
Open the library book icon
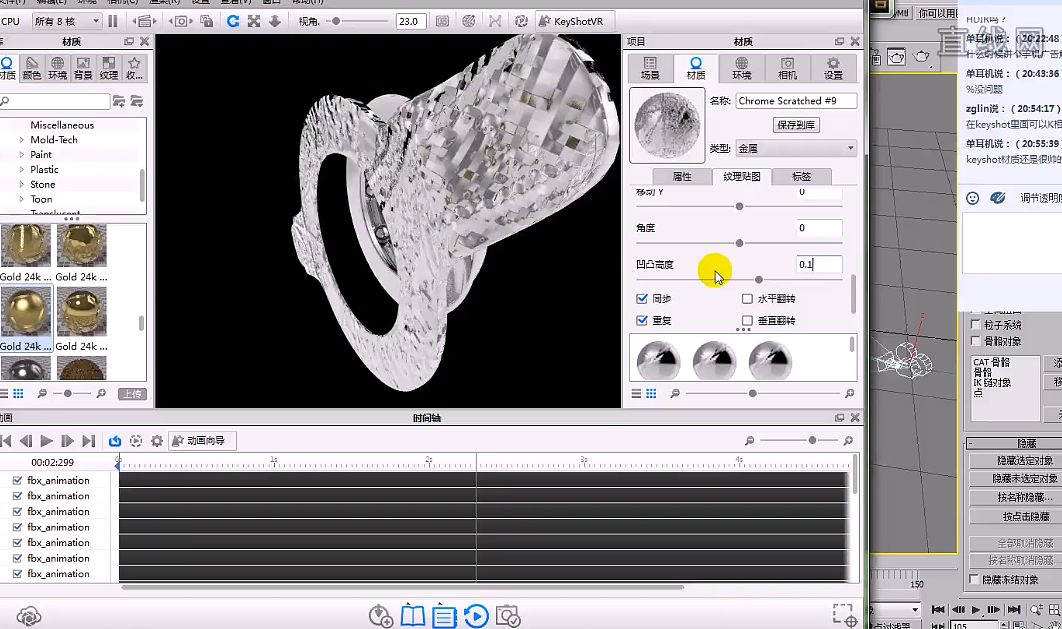tap(412, 615)
